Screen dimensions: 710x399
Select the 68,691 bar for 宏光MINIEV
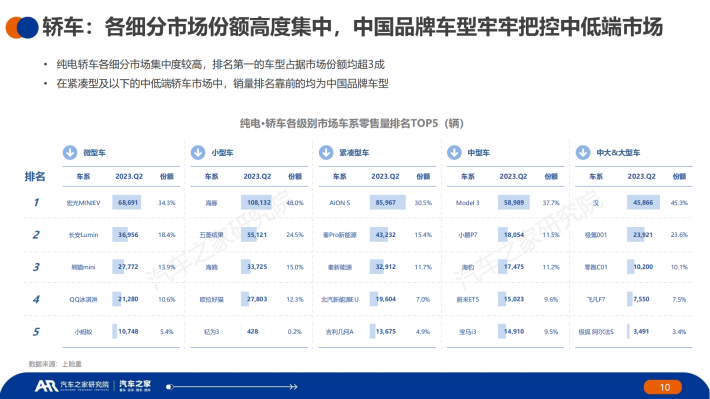127,202
